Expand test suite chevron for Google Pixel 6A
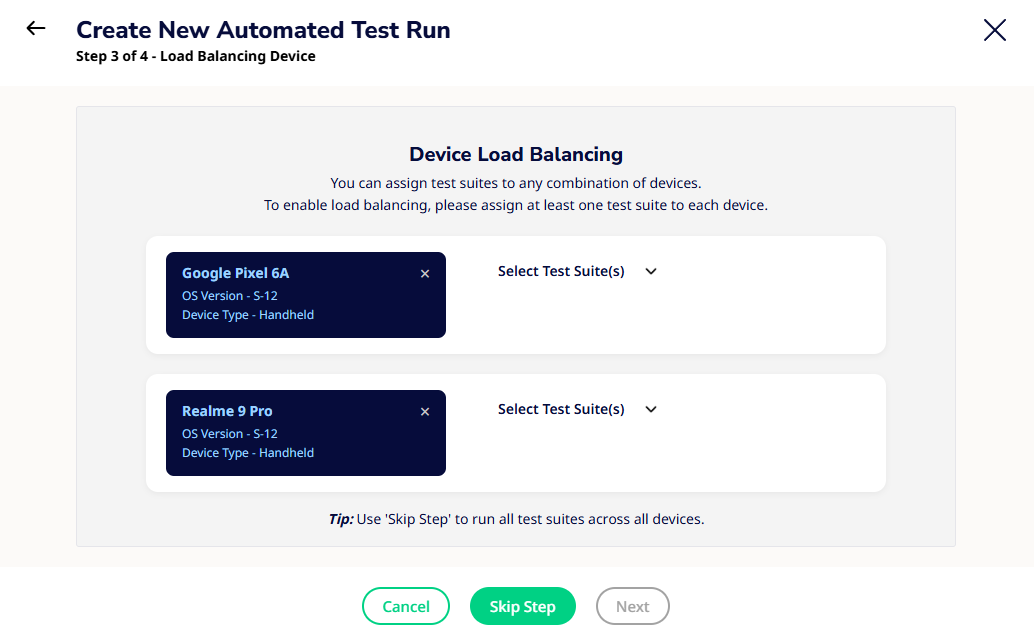1034x635 pixels. click(x=651, y=272)
